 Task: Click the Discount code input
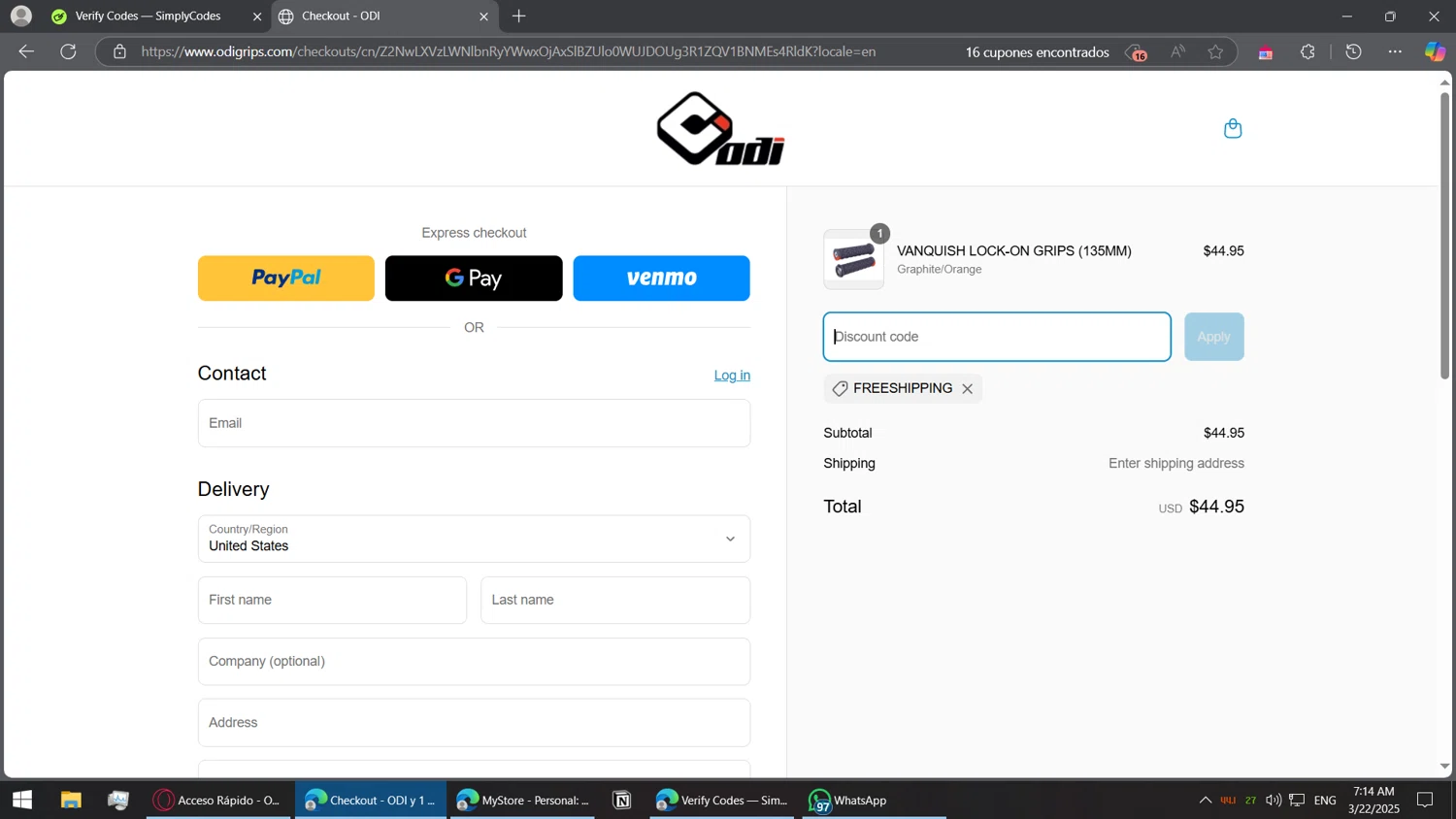pyautogui.click(x=997, y=337)
